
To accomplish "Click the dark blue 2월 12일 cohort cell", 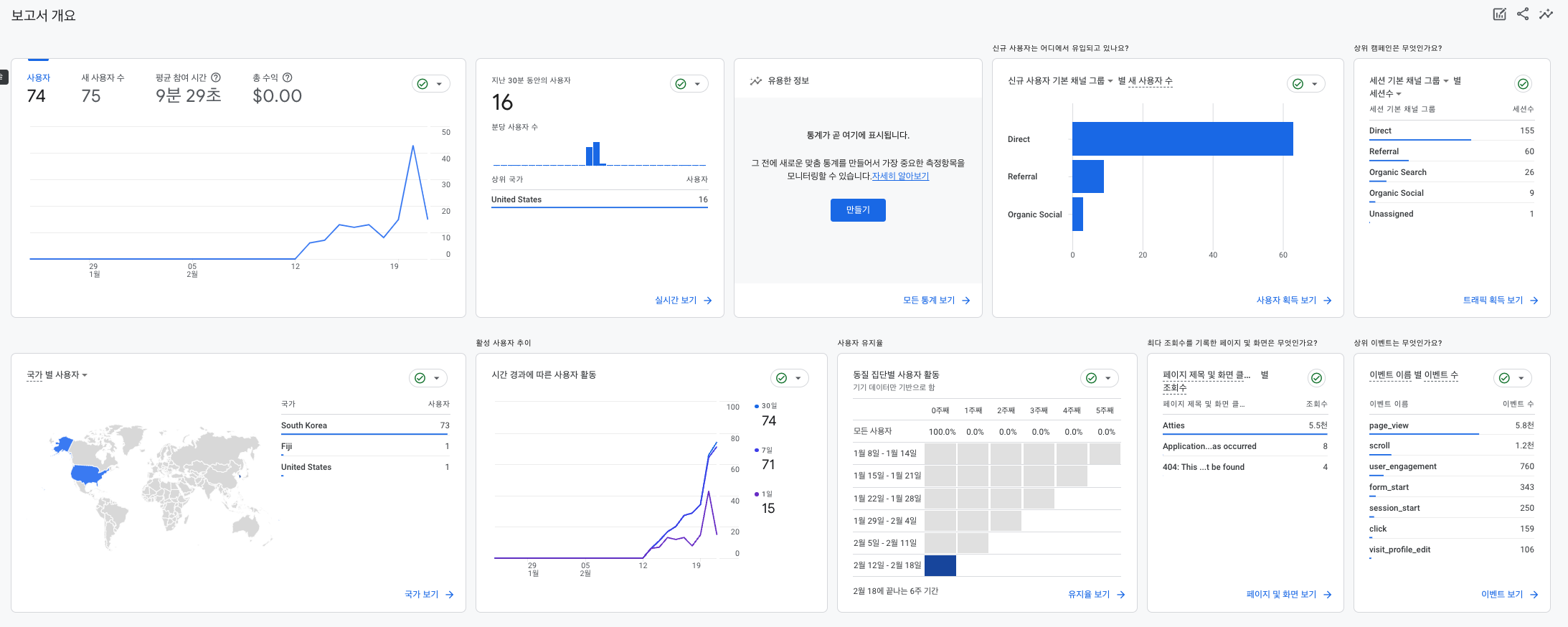I will click(x=940, y=565).
